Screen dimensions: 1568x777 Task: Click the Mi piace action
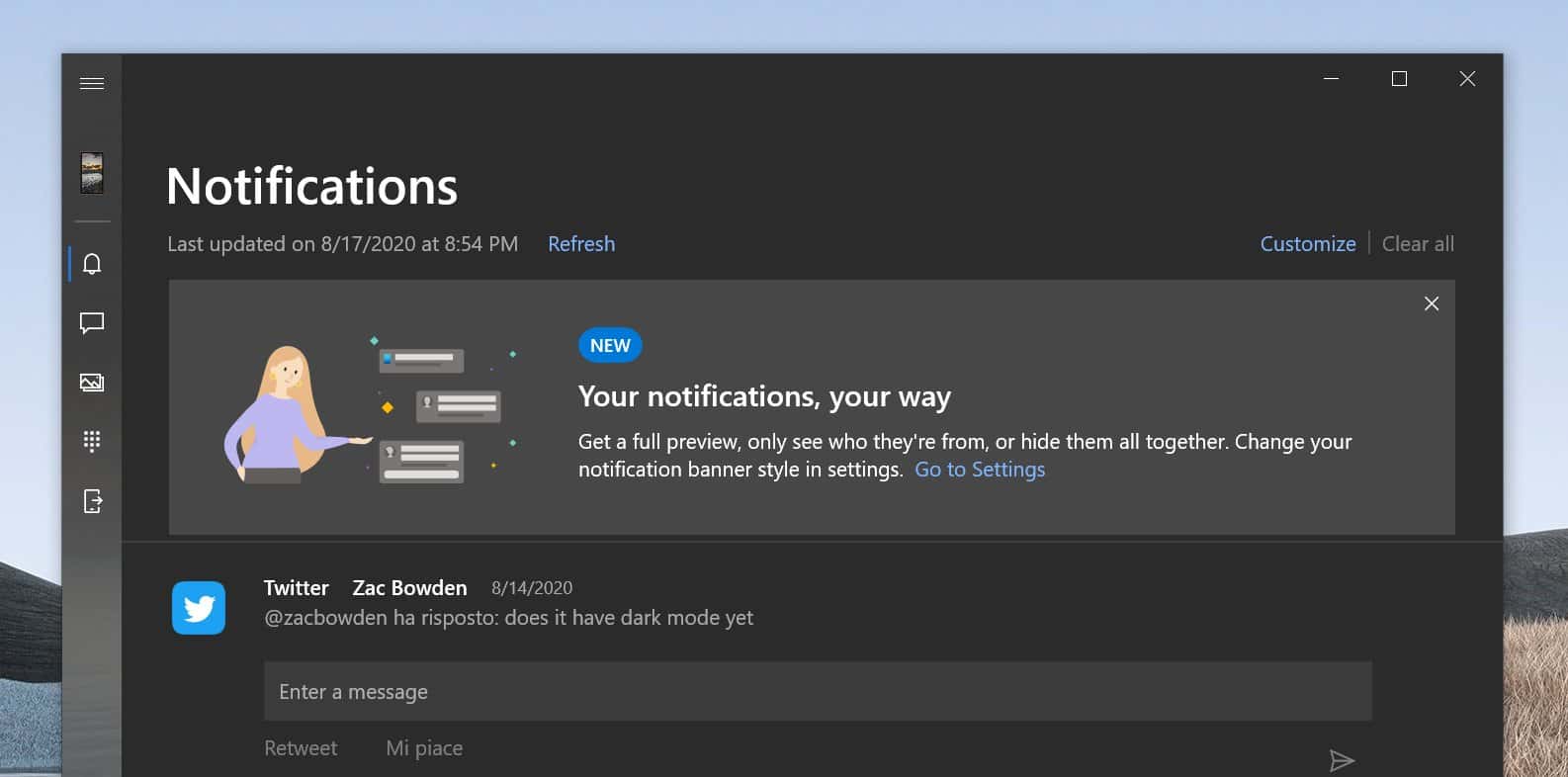click(424, 748)
